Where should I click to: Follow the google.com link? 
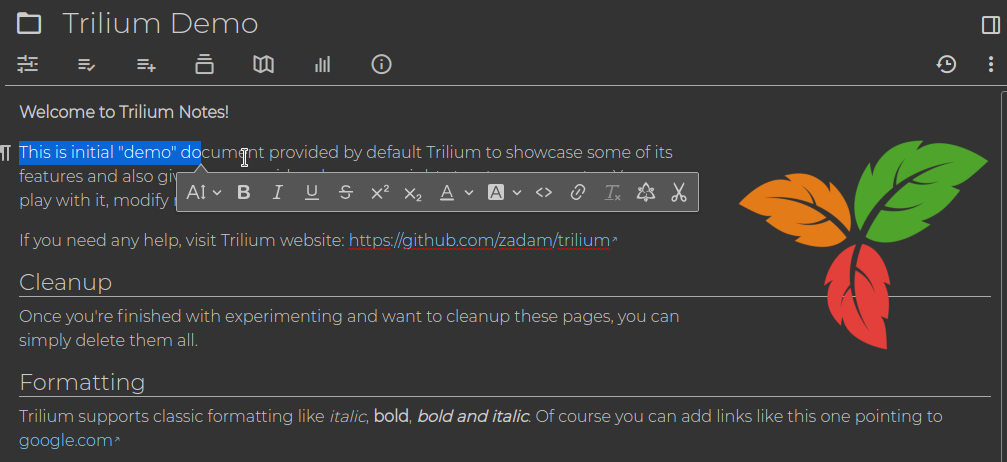pos(65,440)
